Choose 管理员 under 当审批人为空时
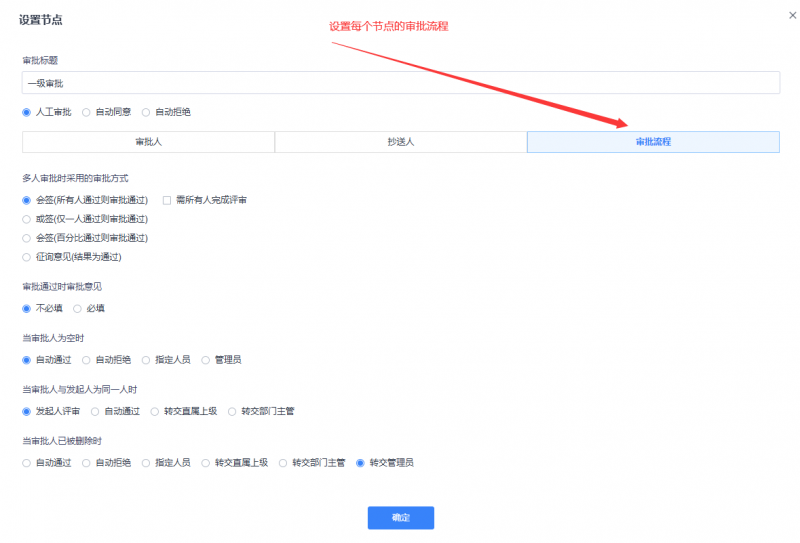800x543 pixels. (206, 359)
